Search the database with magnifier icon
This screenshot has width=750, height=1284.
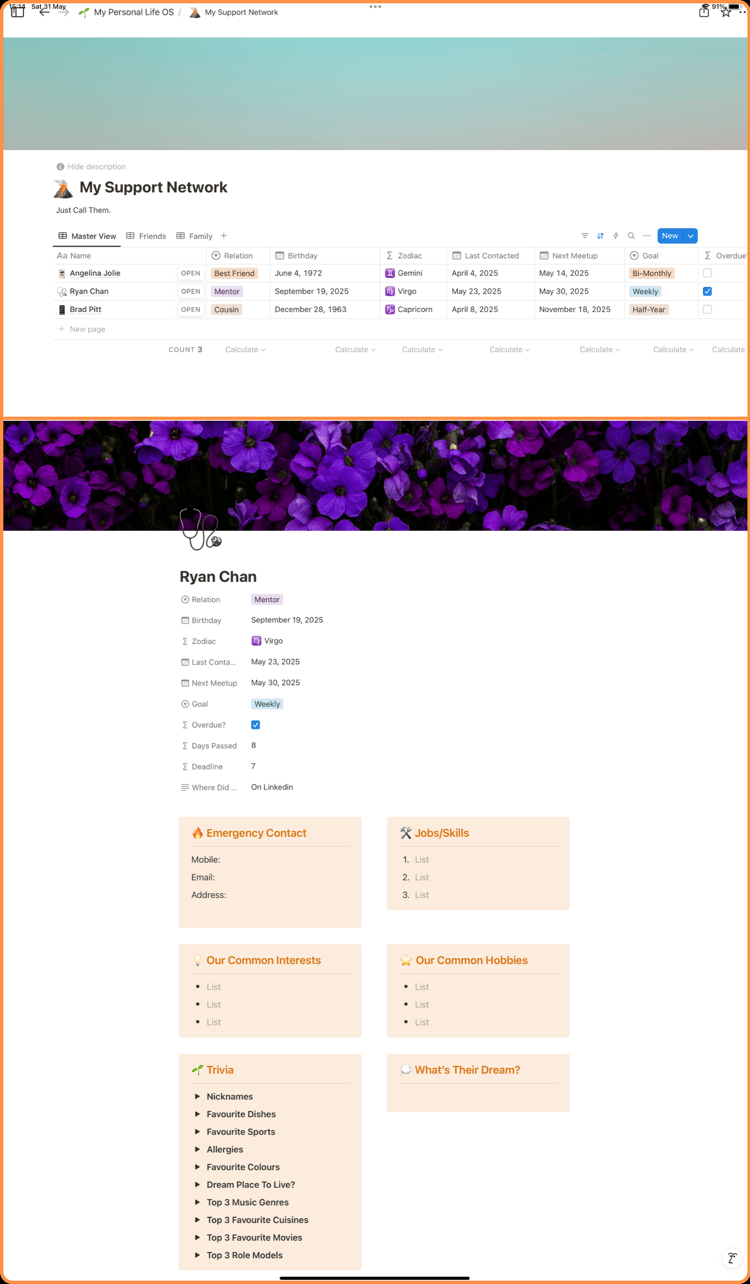click(631, 236)
